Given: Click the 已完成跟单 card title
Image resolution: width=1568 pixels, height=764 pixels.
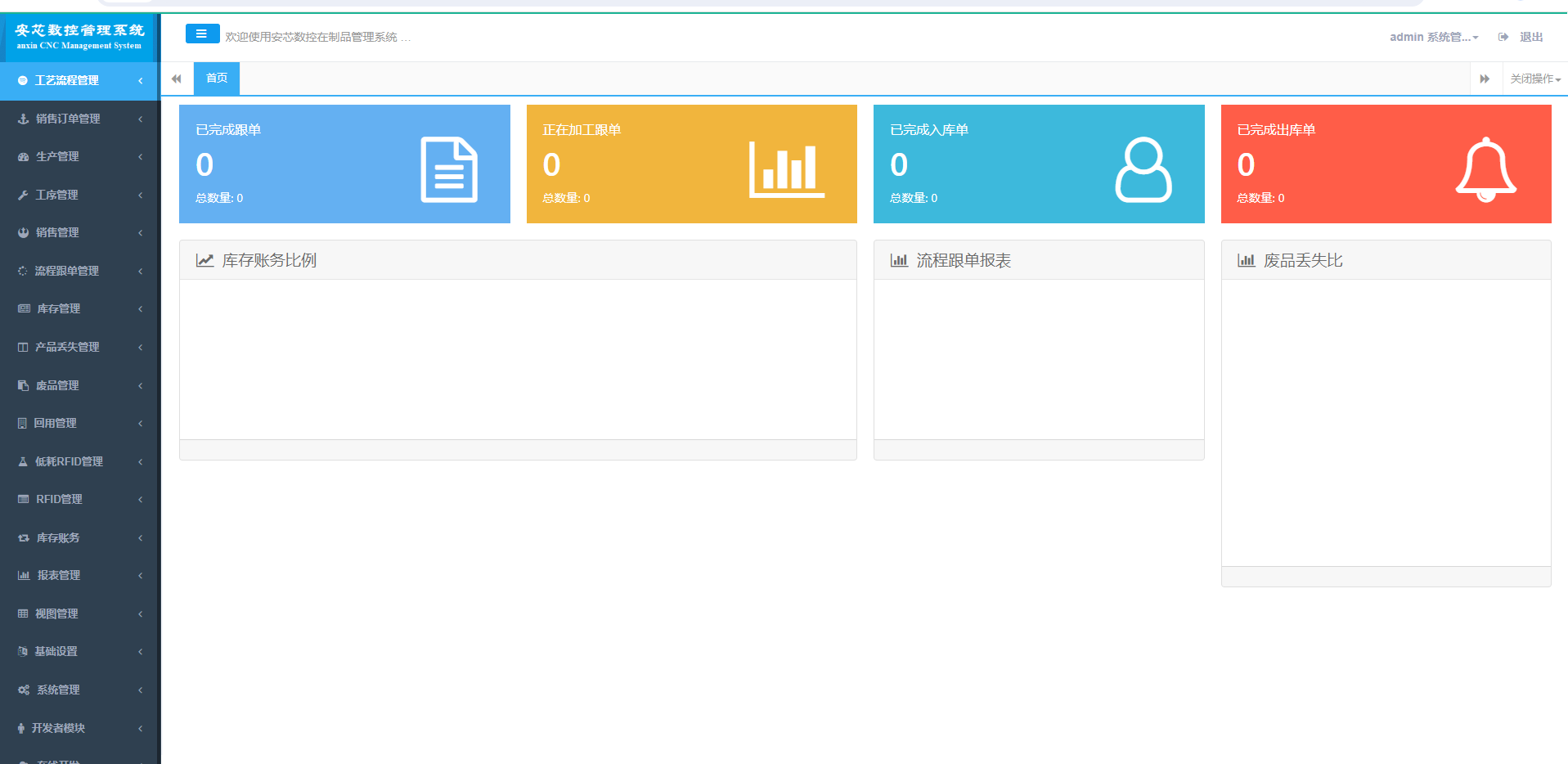Looking at the screenshot, I should (x=228, y=129).
